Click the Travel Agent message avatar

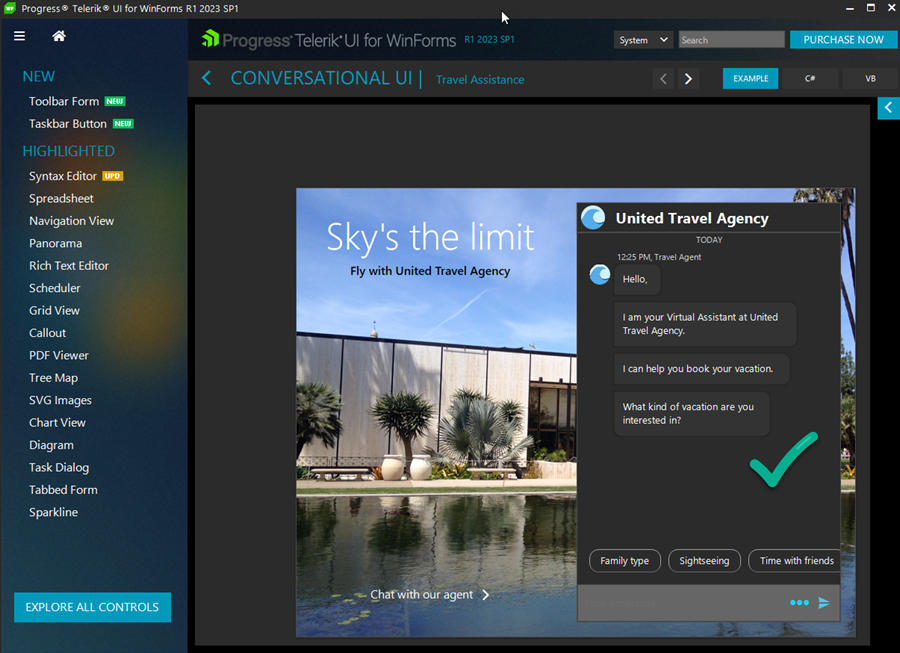(x=600, y=274)
